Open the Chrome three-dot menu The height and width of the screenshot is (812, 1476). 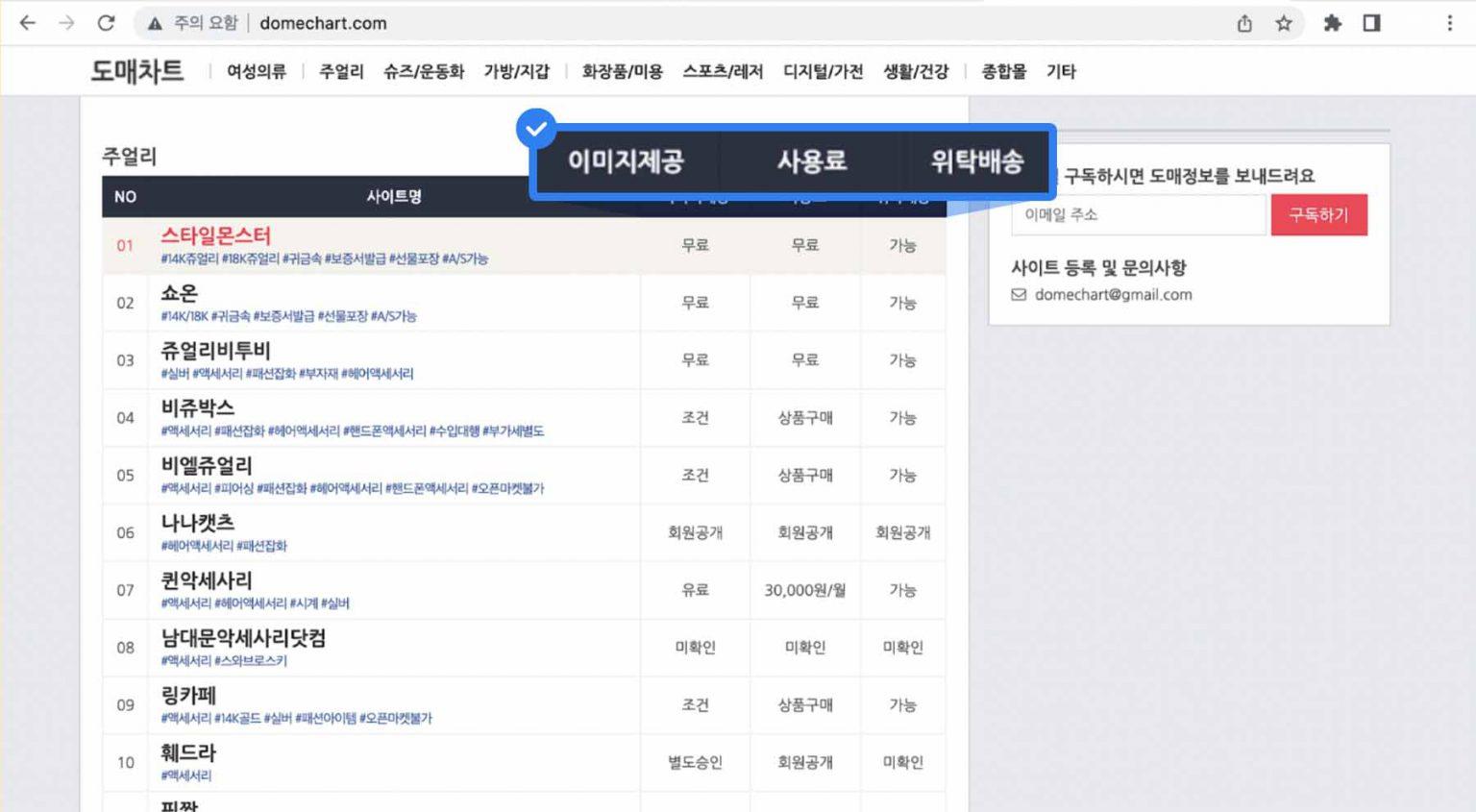[1449, 23]
